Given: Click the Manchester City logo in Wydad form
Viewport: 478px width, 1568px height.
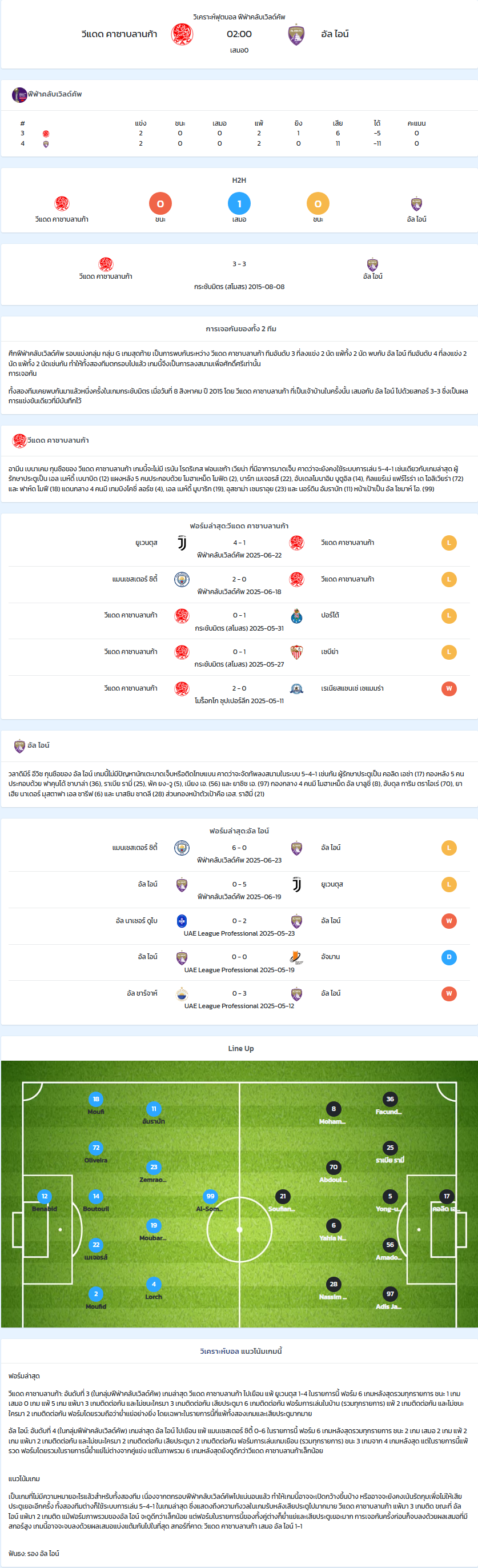Looking at the screenshot, I should tap(182, 579).
